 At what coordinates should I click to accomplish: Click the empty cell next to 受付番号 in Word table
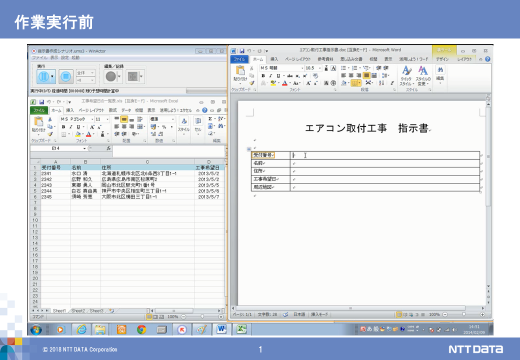click(x=385, y=155)
